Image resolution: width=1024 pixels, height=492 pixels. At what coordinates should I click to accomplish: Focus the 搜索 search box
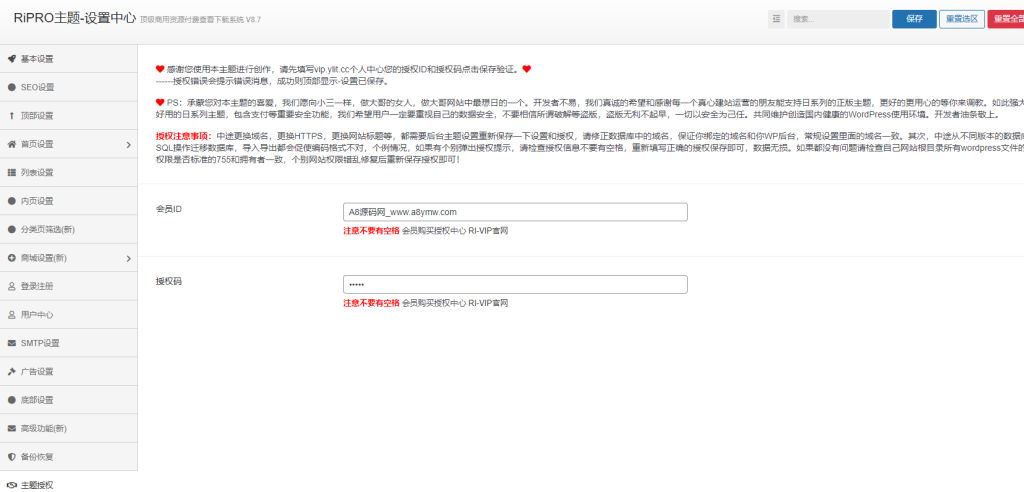click(x=838, y=19)
